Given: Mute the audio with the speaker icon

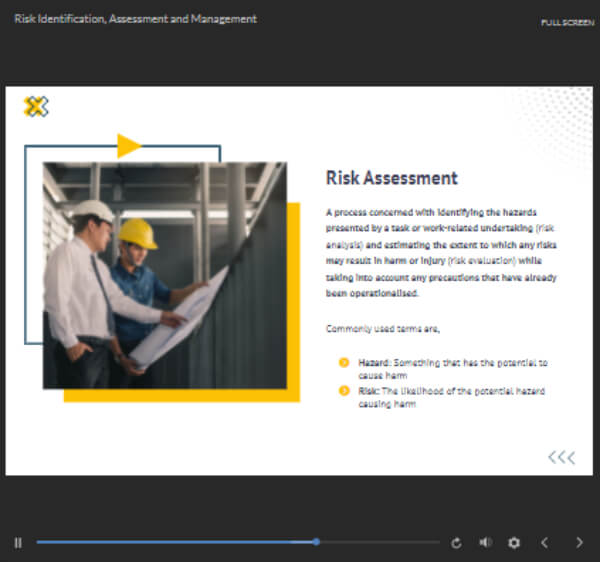Looking at the screenshot, I should tap(485, 542).
